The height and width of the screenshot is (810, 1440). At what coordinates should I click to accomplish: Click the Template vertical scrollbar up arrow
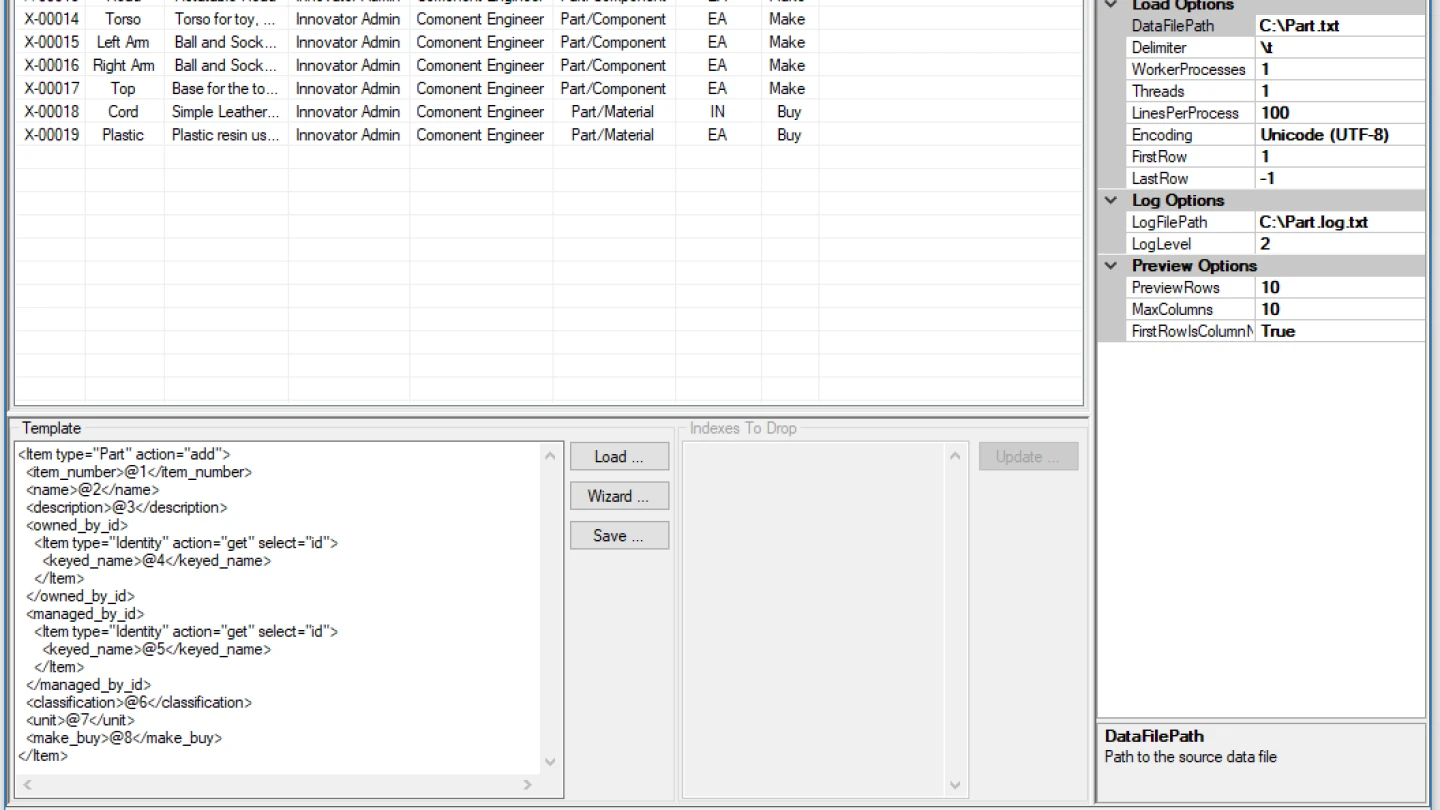click(551, 456)
